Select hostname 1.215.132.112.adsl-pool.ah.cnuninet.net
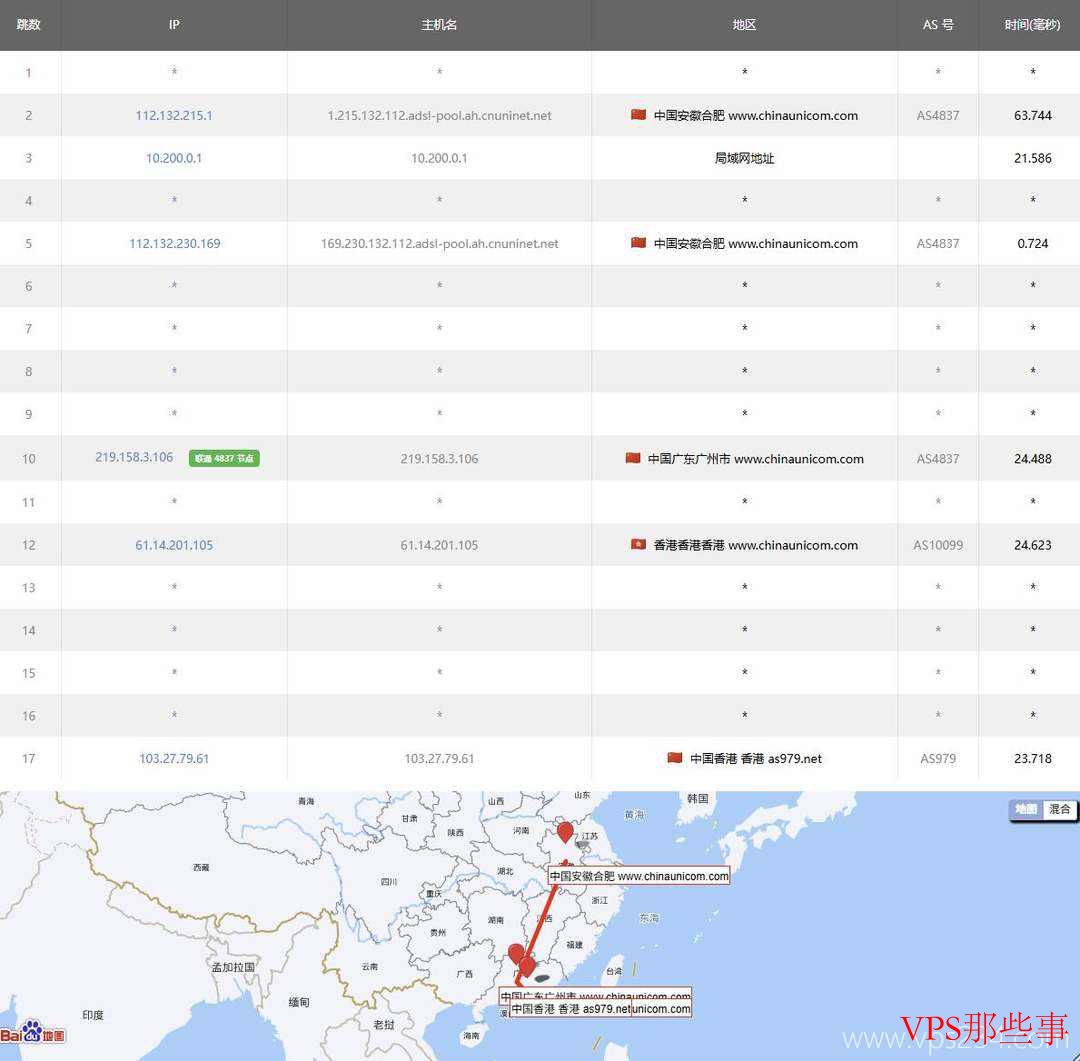The image size is (1080, 1061). coord(439,115)
